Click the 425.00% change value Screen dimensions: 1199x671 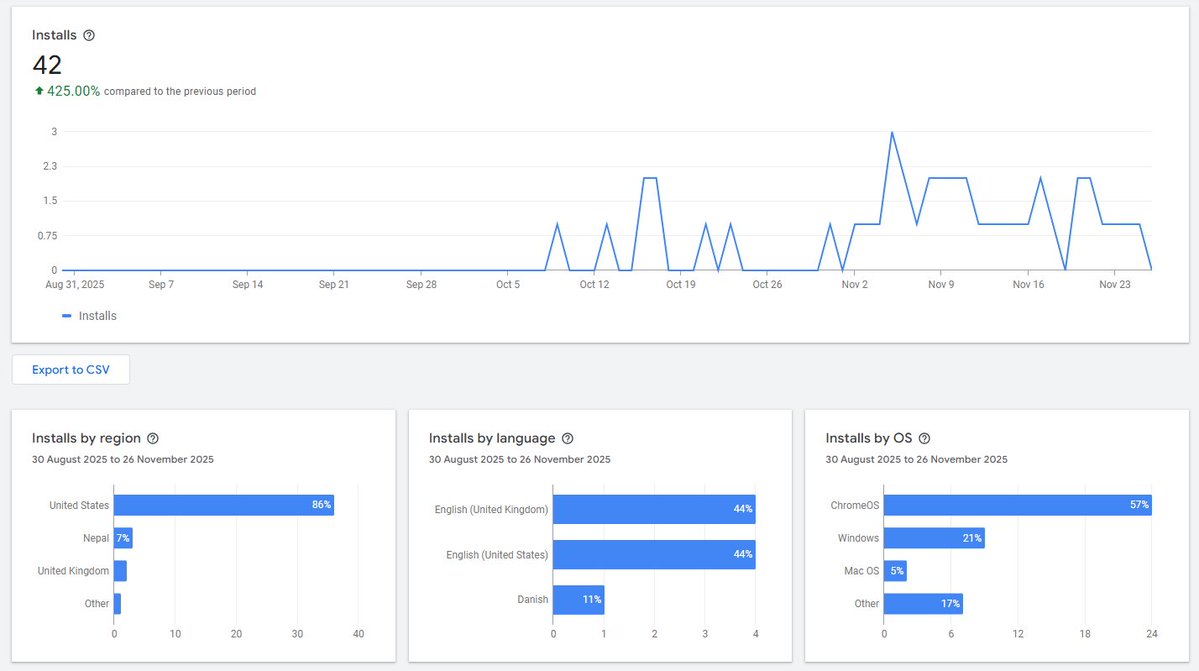[x=73, y=91]
